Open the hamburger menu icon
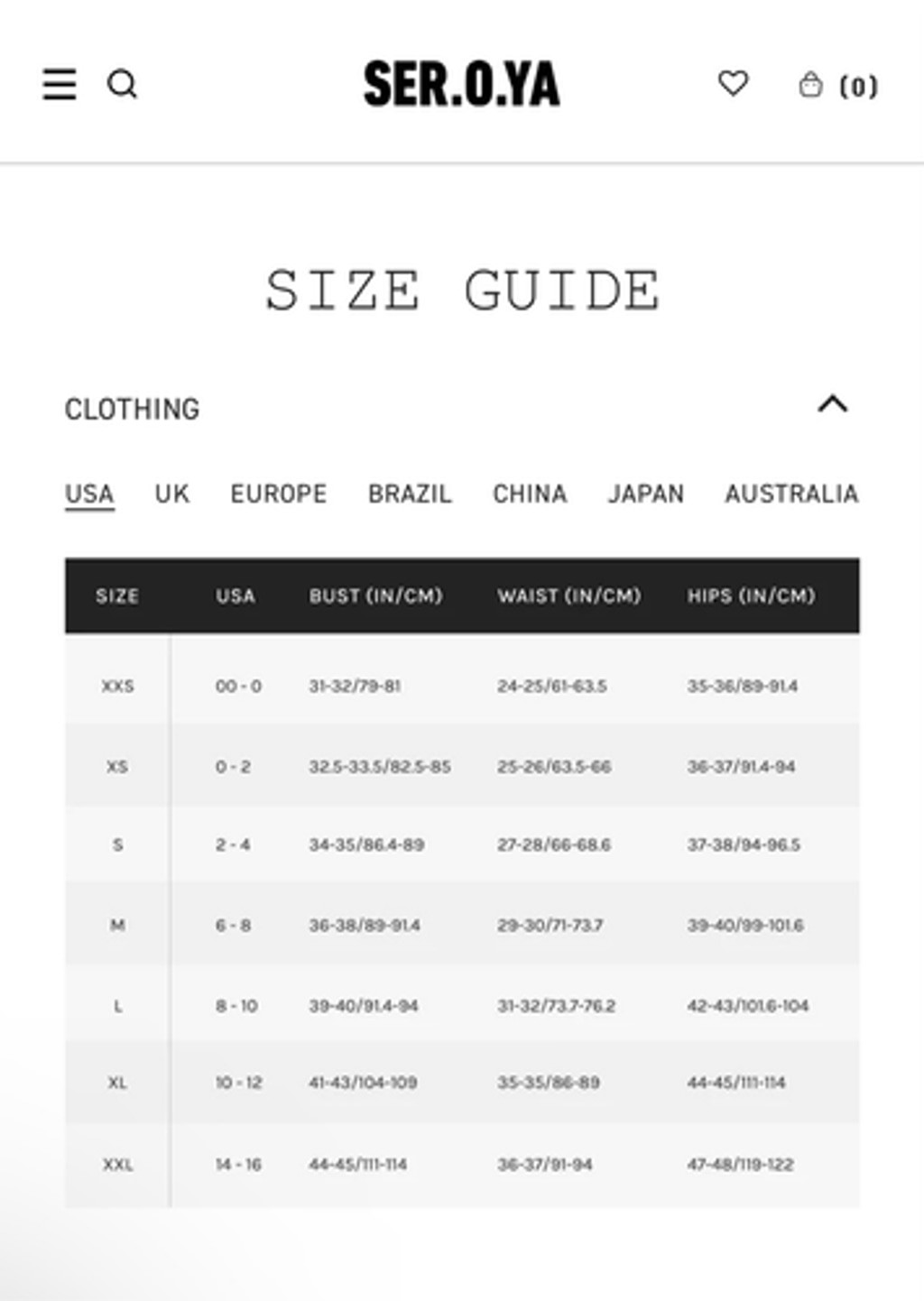Image resolution: width=924 pixels, height=1301 pixels. [x=60, y=84]
